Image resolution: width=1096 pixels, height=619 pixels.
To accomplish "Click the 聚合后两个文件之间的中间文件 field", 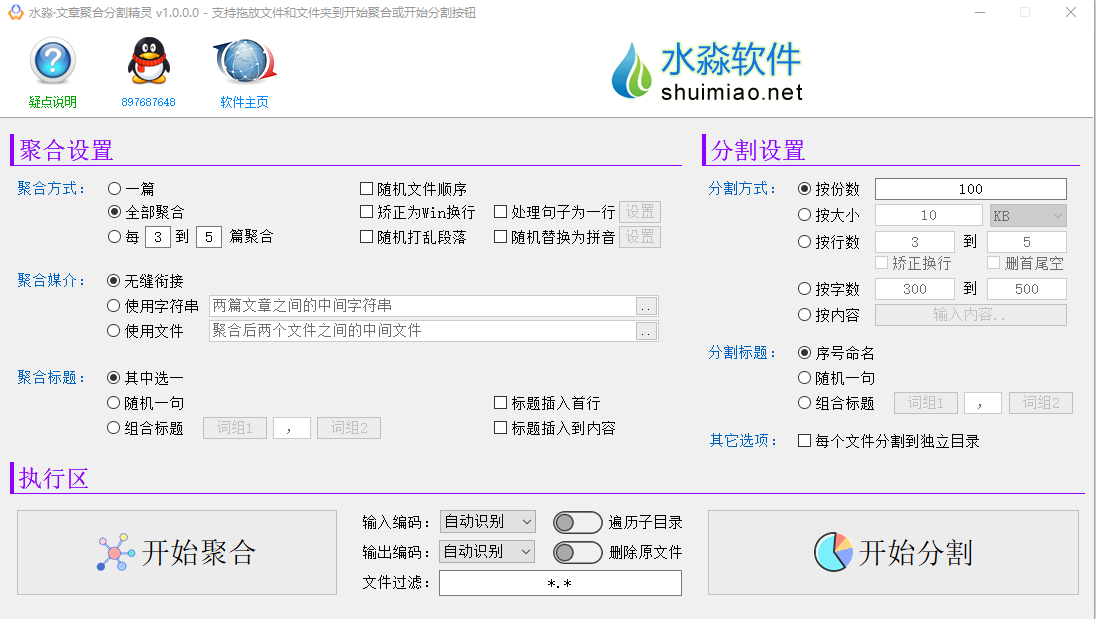I will click(x=422, y=330).
